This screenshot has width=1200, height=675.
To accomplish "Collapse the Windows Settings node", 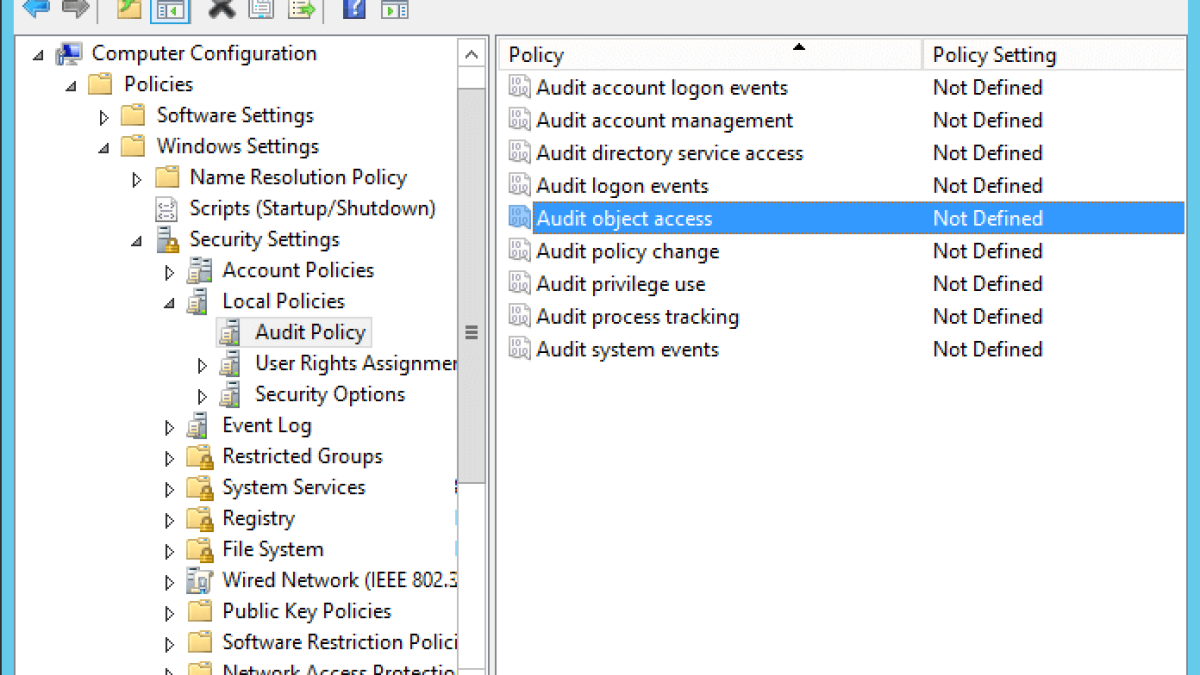I will [x=104, y=149].
